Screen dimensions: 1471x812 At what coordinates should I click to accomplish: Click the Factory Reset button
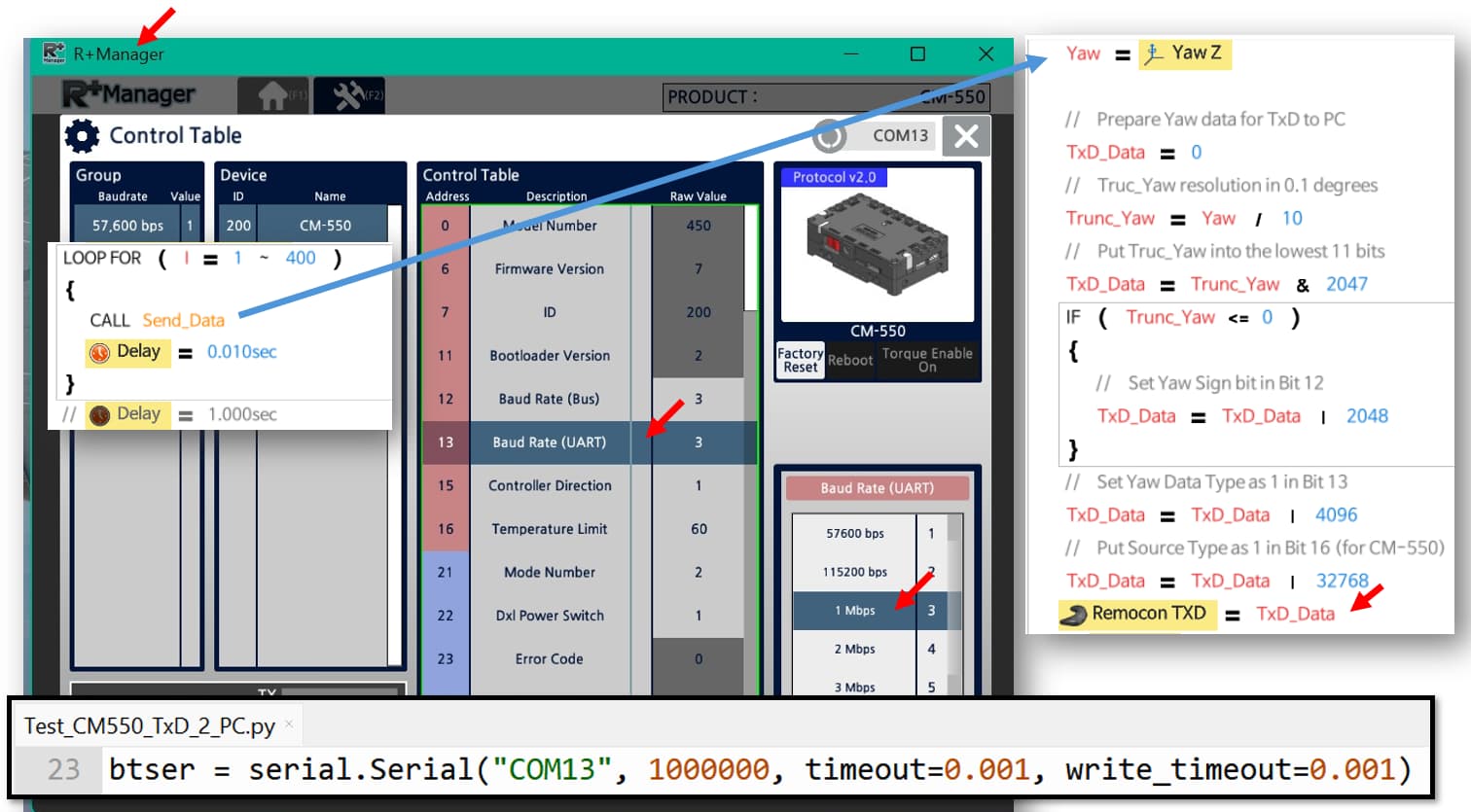point(801,360)
